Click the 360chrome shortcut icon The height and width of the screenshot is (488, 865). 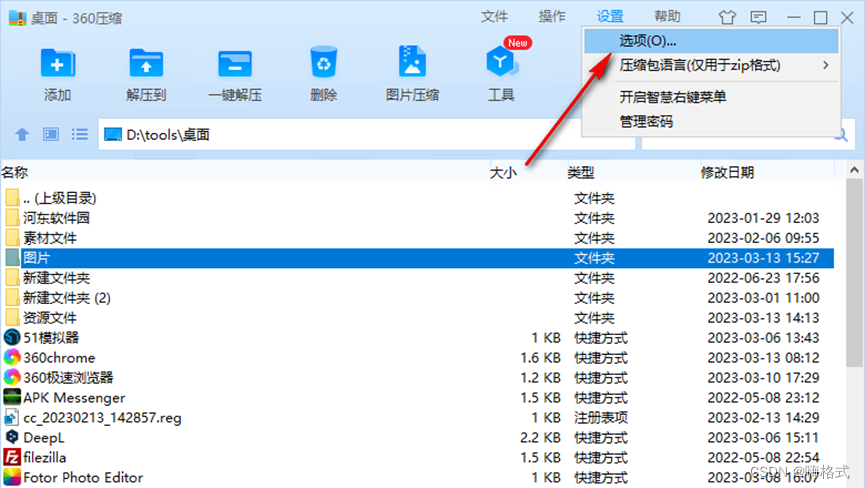tap(12, 357)
